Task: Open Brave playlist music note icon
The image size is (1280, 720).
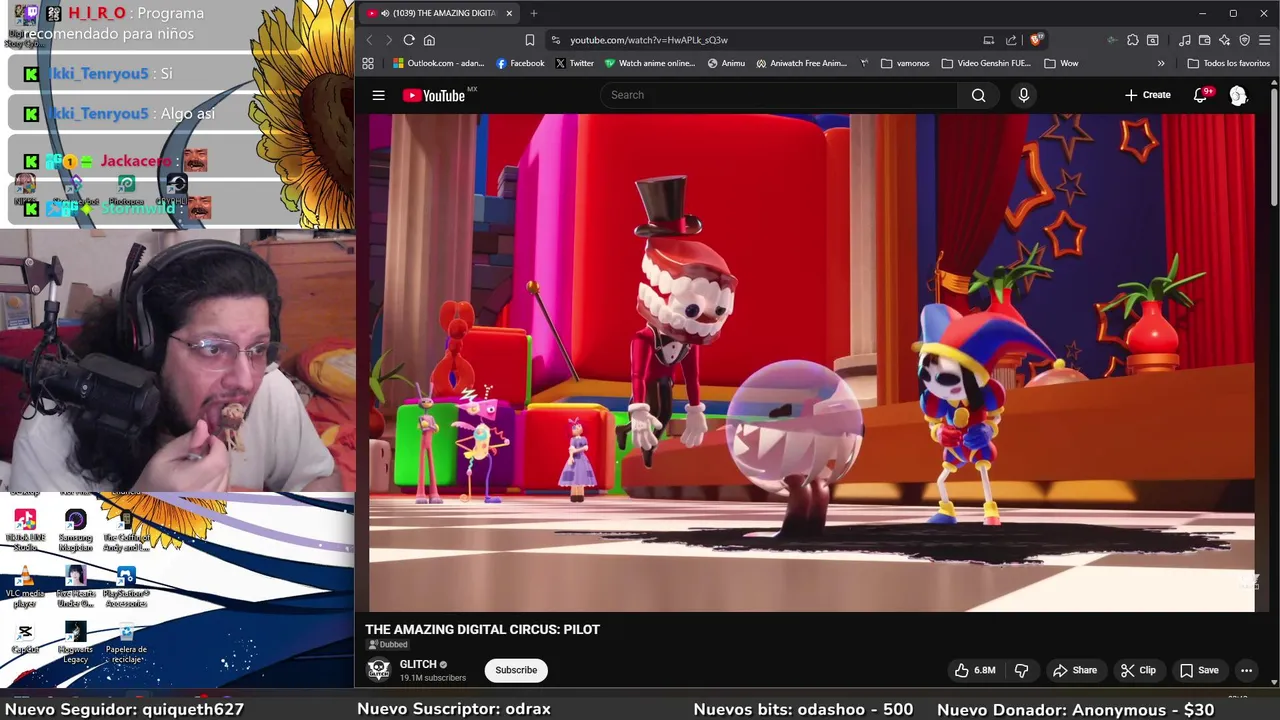Action: click(x=1184, y=40)
